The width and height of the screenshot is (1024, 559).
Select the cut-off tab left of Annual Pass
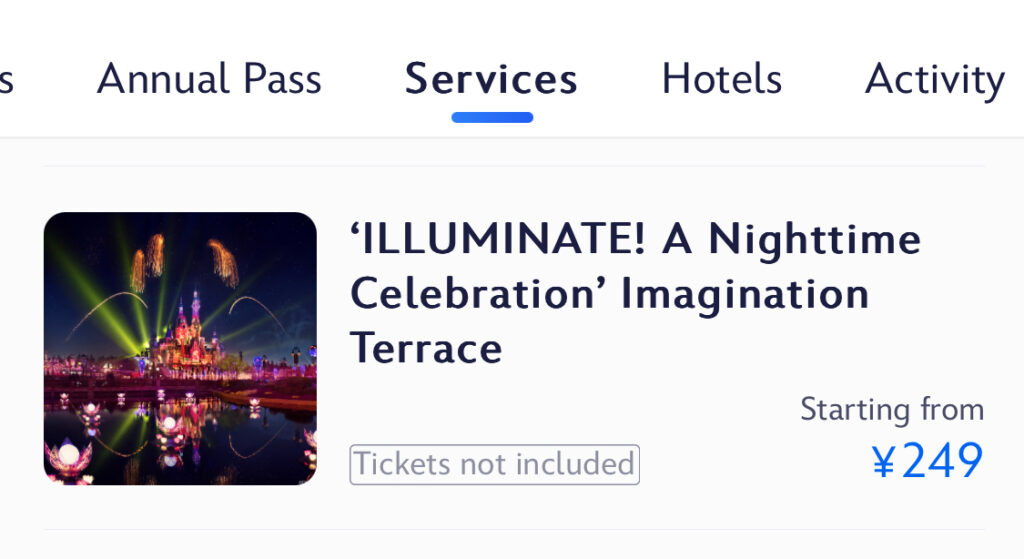tap(7, 80)
